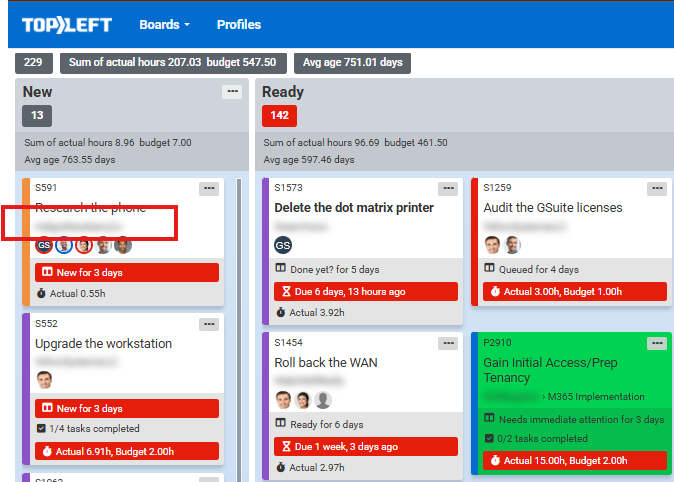Click the TopLeft logo
Screen dimensions: 674x482
pos(67,24)
